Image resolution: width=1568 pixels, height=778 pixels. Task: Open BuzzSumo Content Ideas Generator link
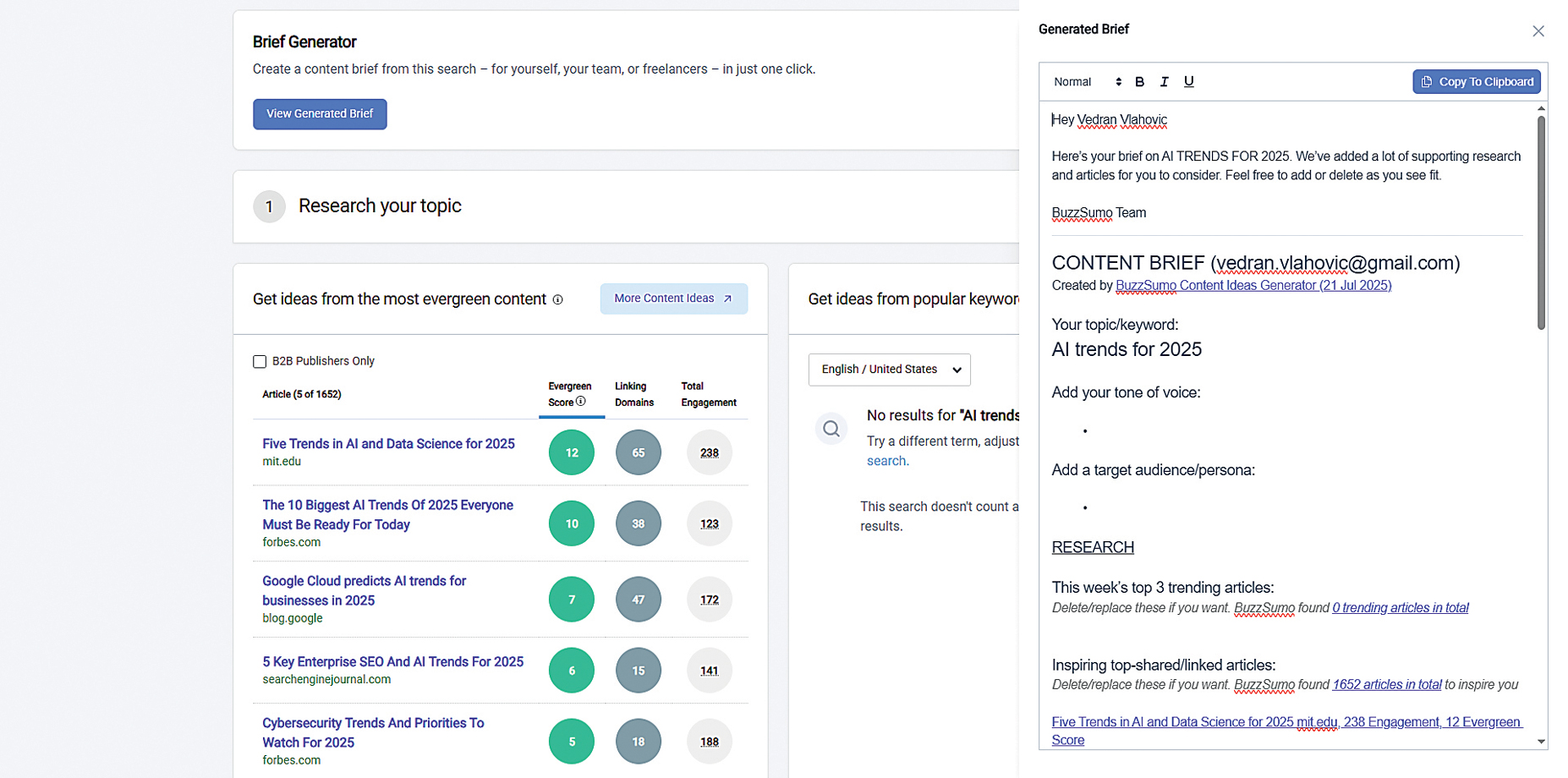tap(1253, 286)
